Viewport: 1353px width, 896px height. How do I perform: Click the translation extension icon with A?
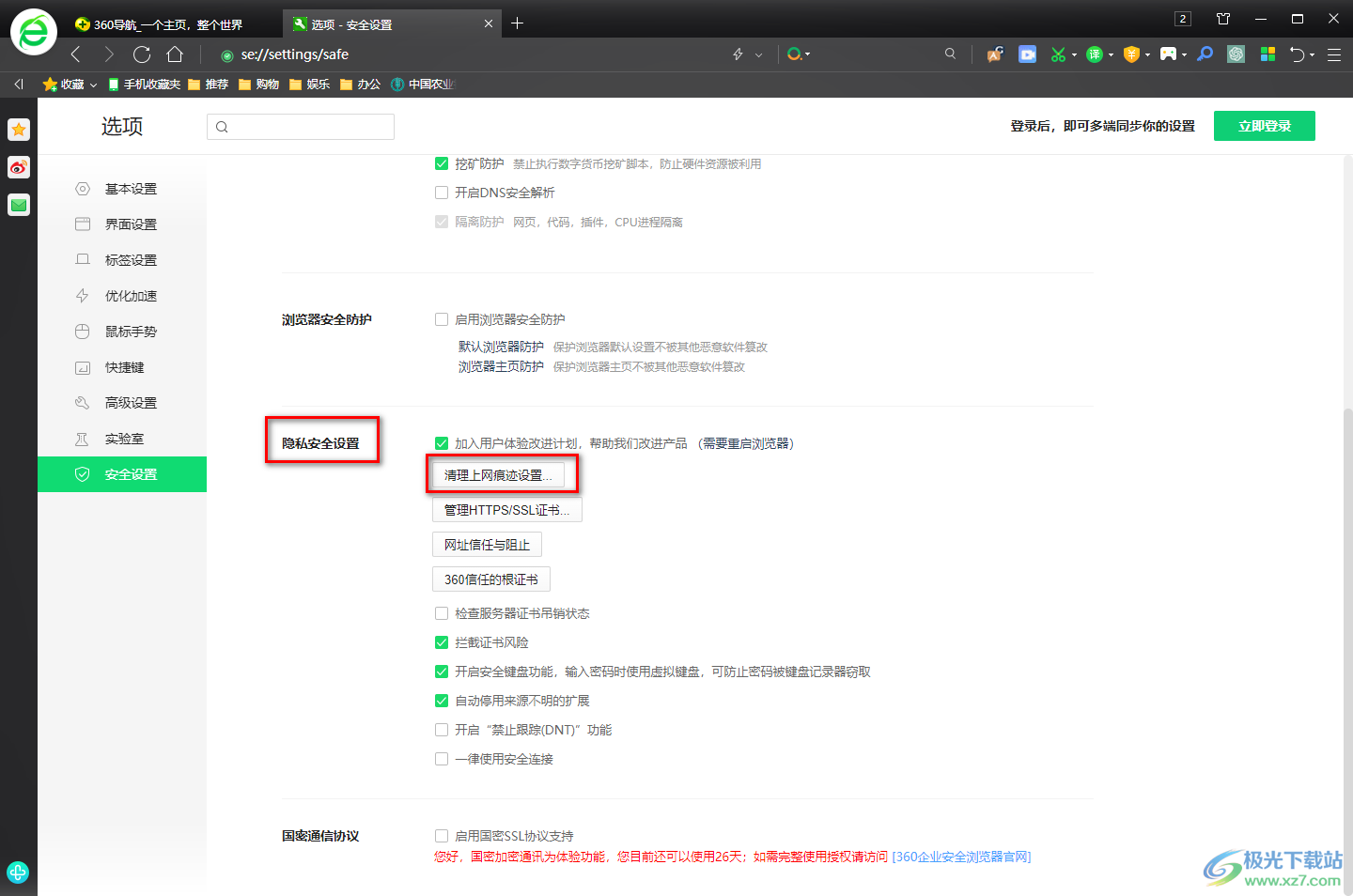pyautogui.click(x=995, y=54)
